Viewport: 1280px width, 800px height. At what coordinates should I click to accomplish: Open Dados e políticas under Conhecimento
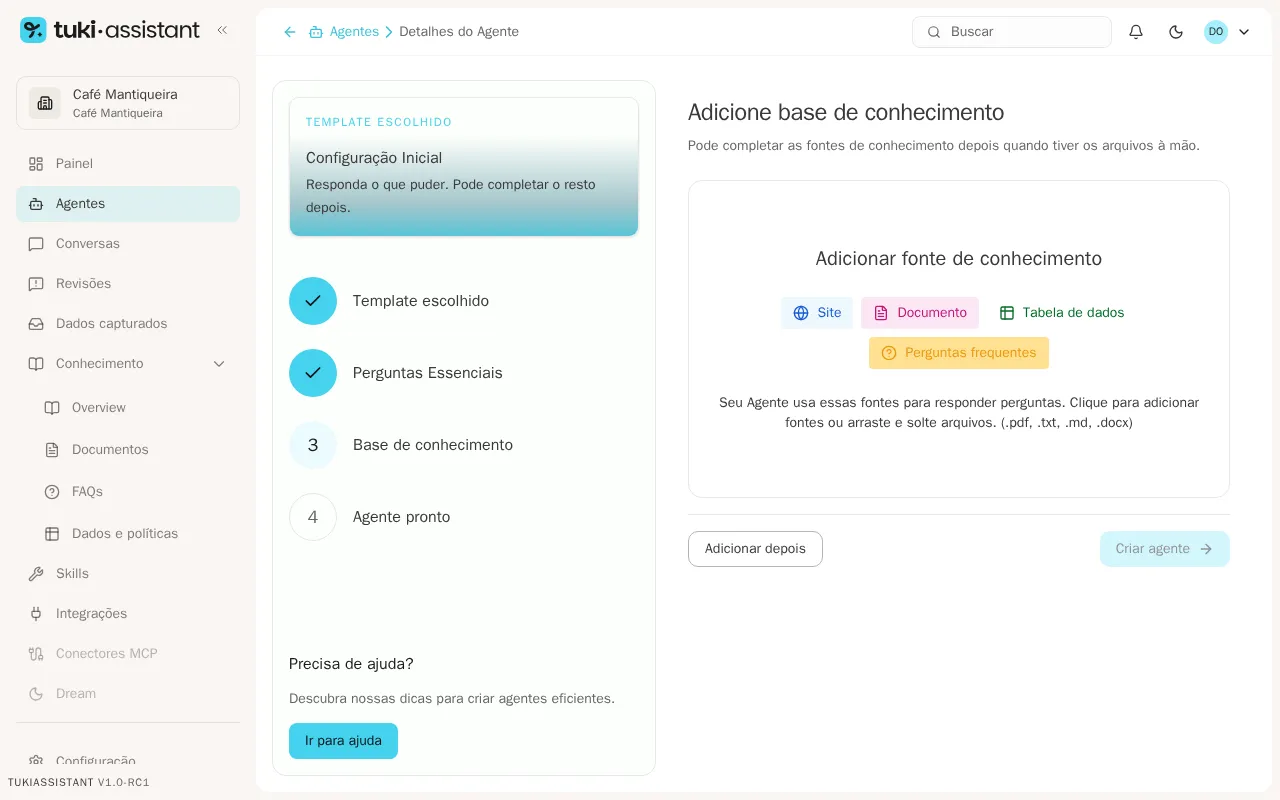point(136,534)
